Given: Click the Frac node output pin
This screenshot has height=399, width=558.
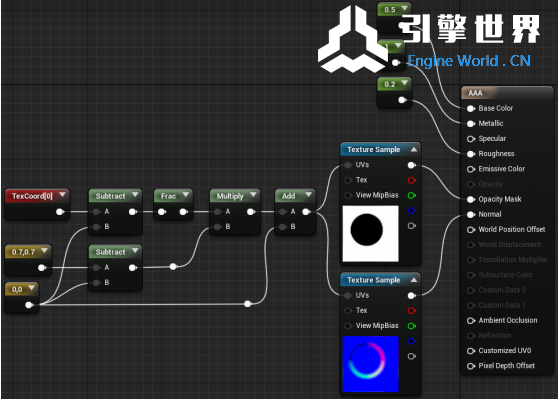Looking at the screenshot, I should tap(184, 212).
